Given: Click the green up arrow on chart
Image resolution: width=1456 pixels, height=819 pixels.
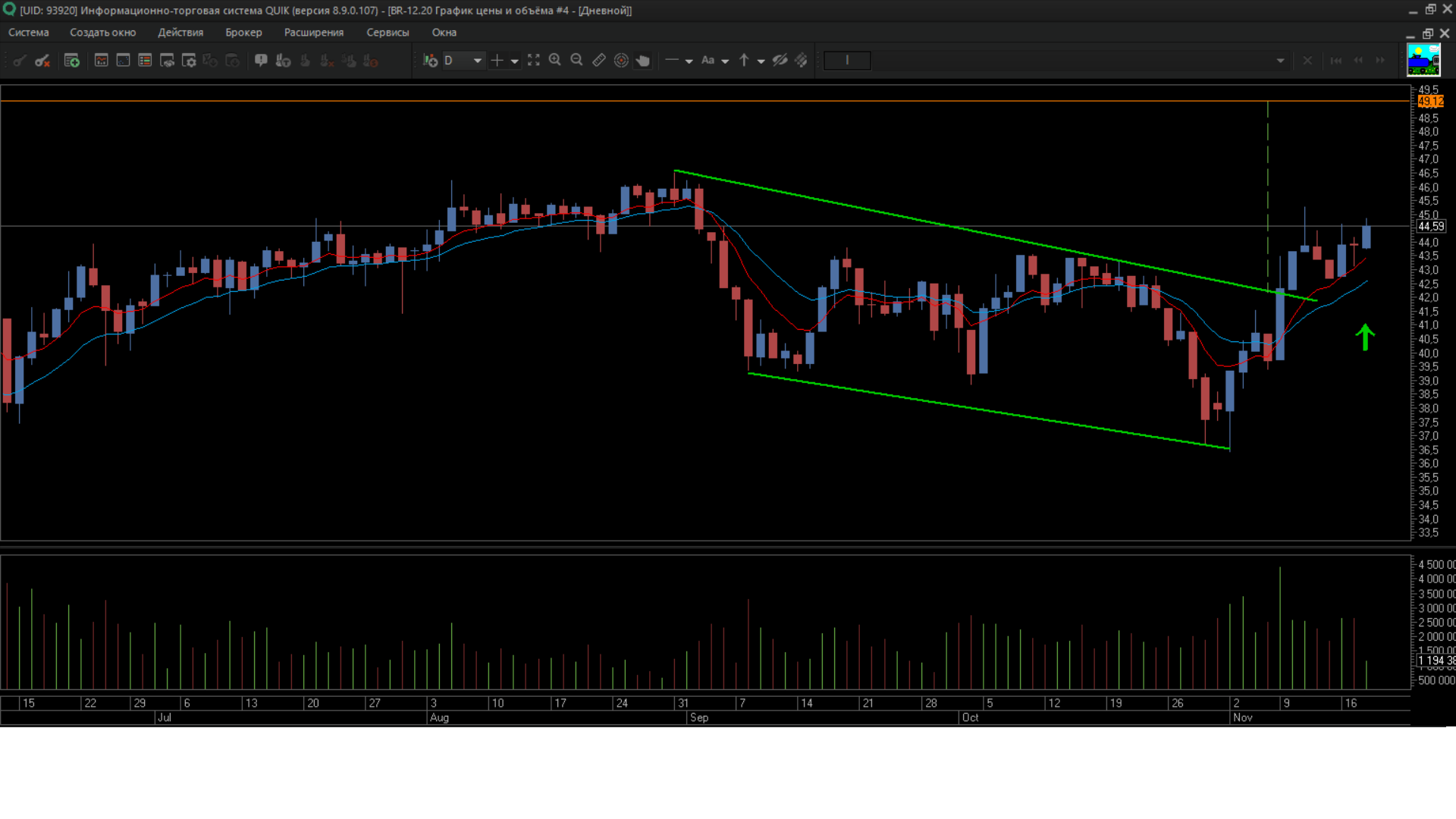Looking at the screenshot, I should click(x=1365, y=337).
